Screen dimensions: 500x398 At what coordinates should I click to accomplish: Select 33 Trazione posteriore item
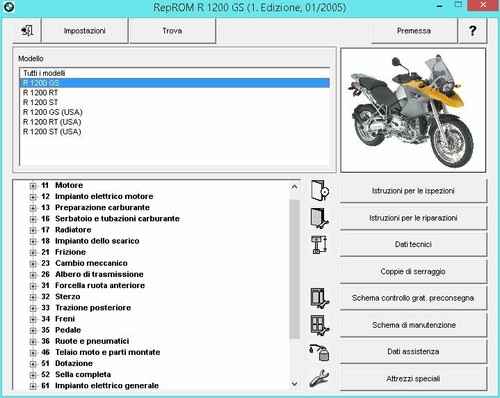(86, 308)
